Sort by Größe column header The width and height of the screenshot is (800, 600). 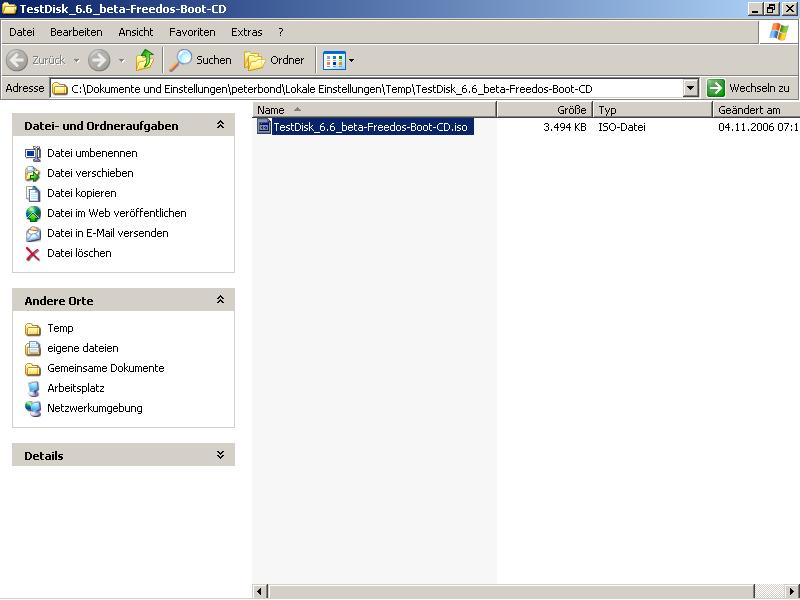coord(544,110)
